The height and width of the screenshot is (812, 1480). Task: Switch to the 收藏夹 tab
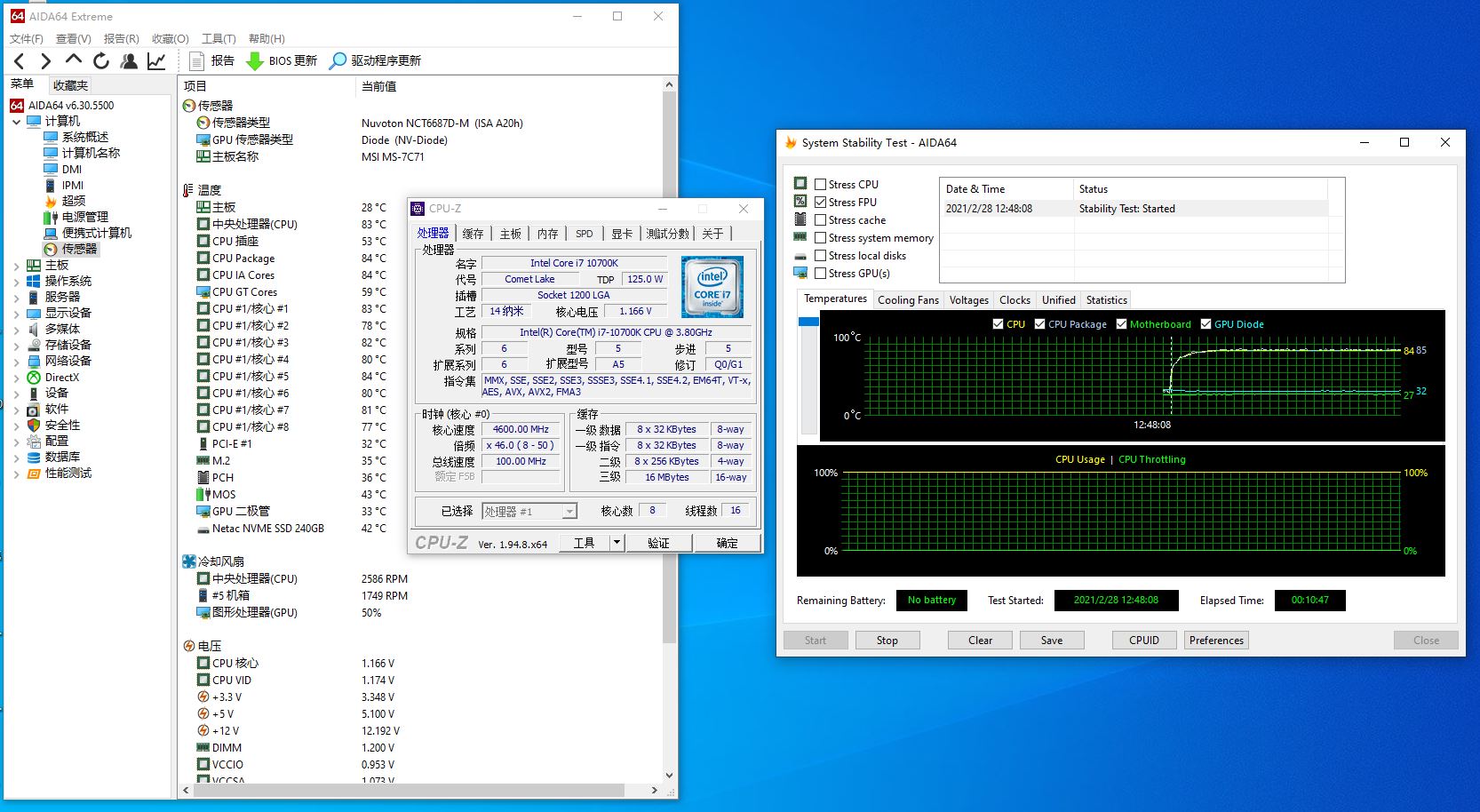70,85
